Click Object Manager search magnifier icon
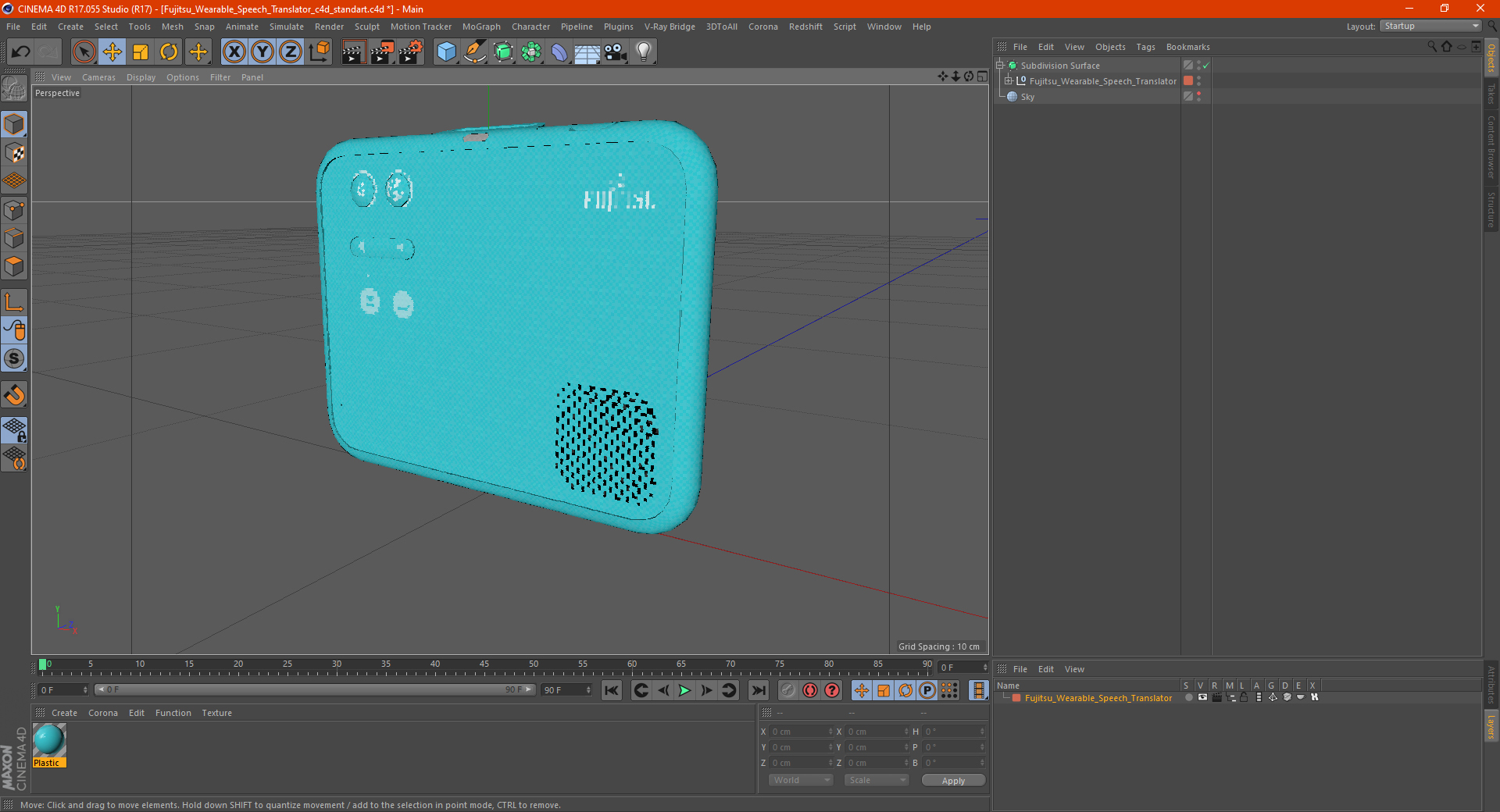Image resolution: width=1500 pixels, height=812 pixels. (x=1432, y=47)
